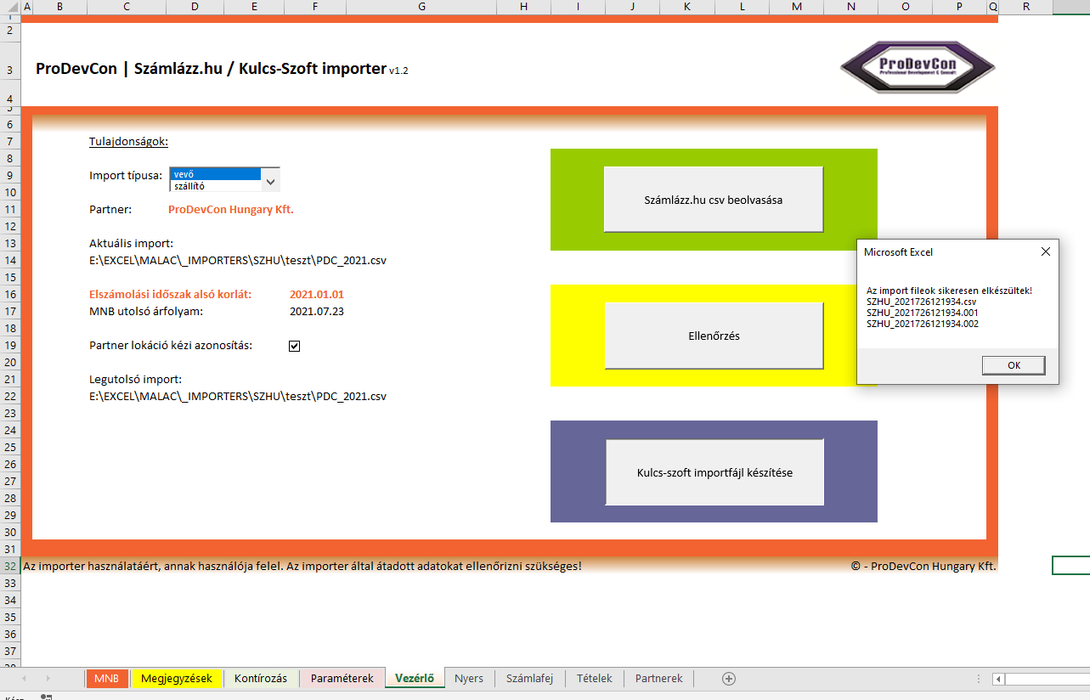Click previous sheet navigation arrow
This screenshot has height=700, width=1090.
pos(24,678)
